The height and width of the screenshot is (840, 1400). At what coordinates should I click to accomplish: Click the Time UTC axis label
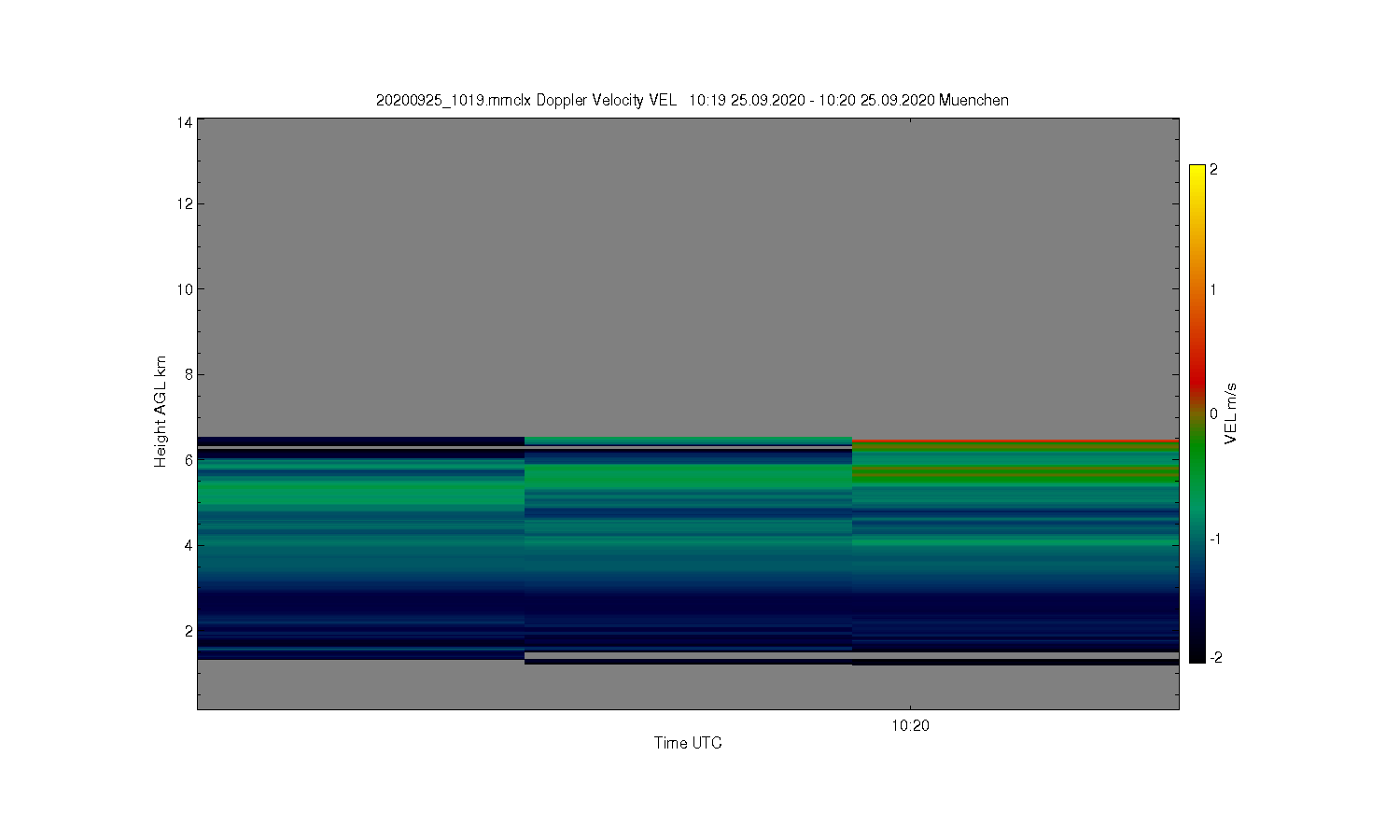[x=688, y=743]
